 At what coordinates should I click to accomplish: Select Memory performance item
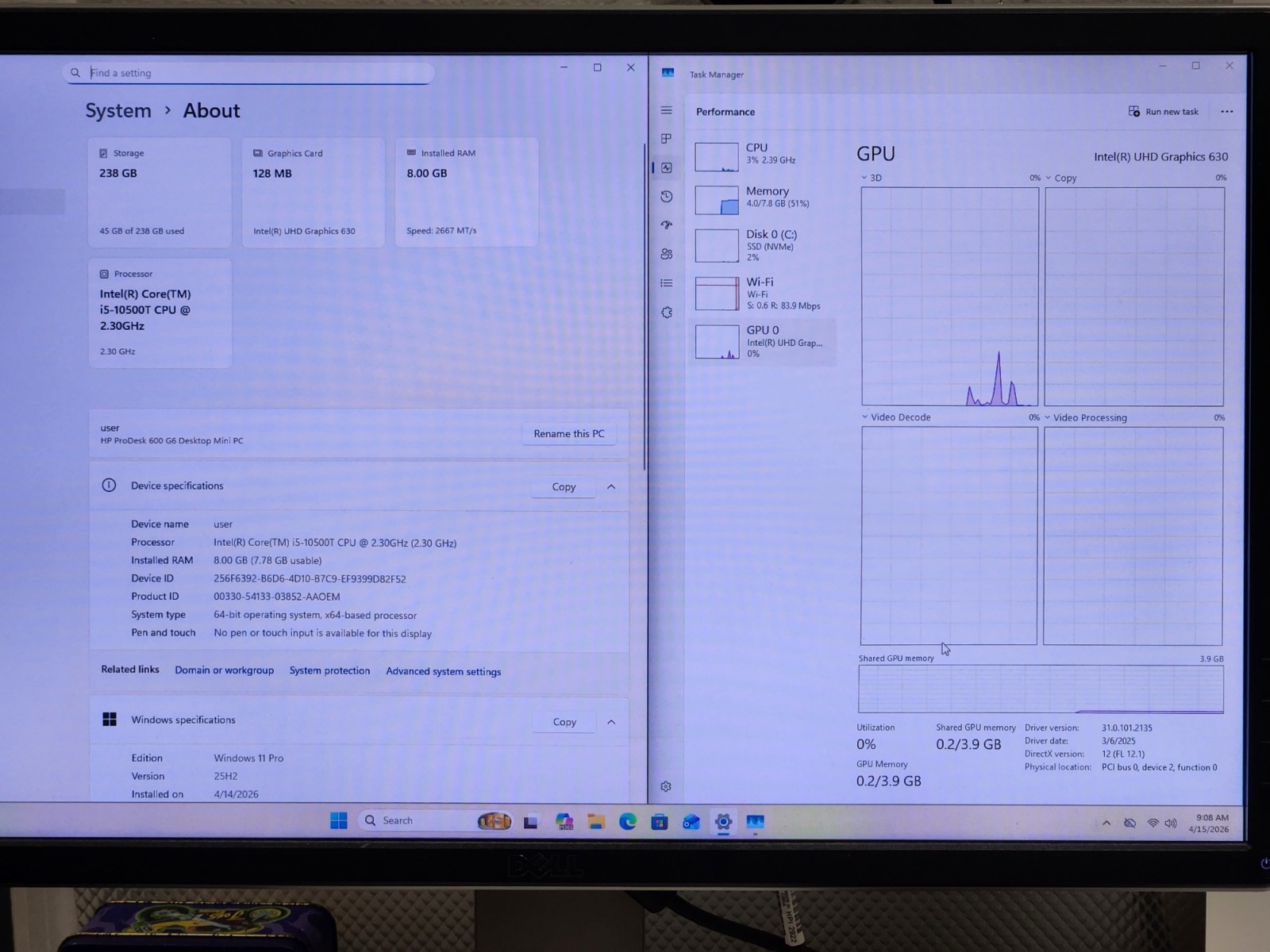764,198
